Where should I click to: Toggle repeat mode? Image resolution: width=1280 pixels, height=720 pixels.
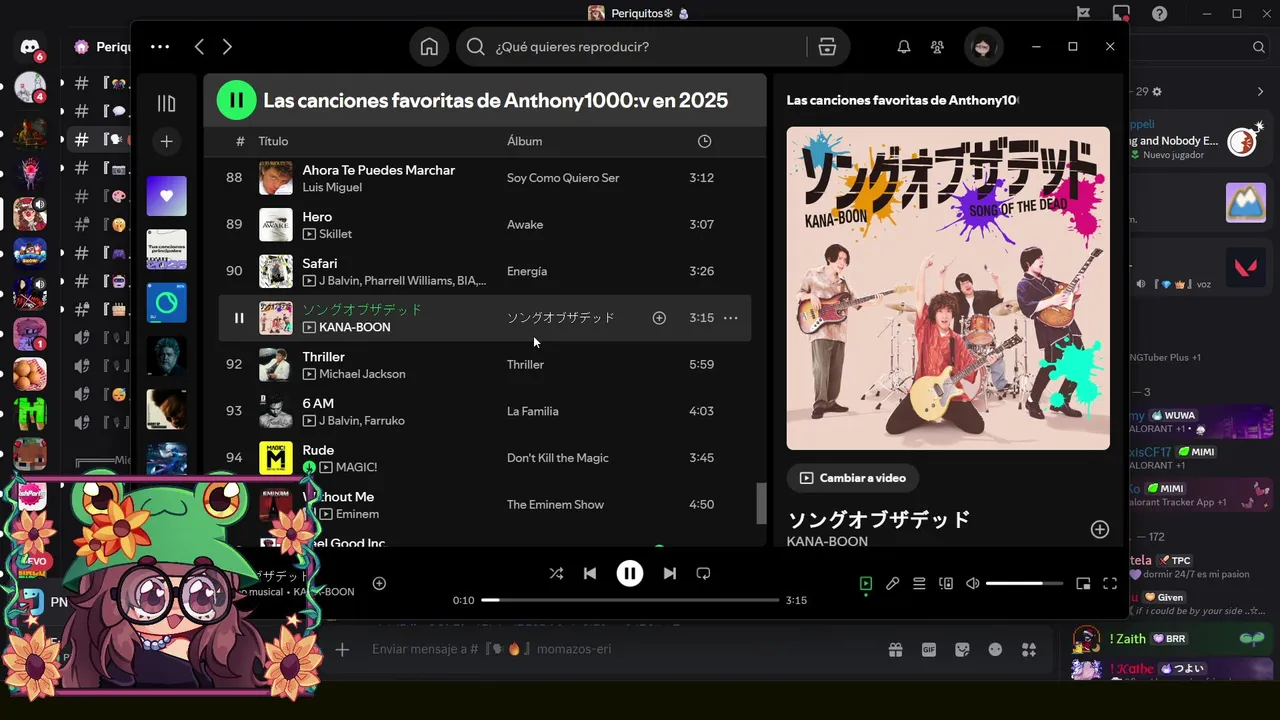(703, 573)
